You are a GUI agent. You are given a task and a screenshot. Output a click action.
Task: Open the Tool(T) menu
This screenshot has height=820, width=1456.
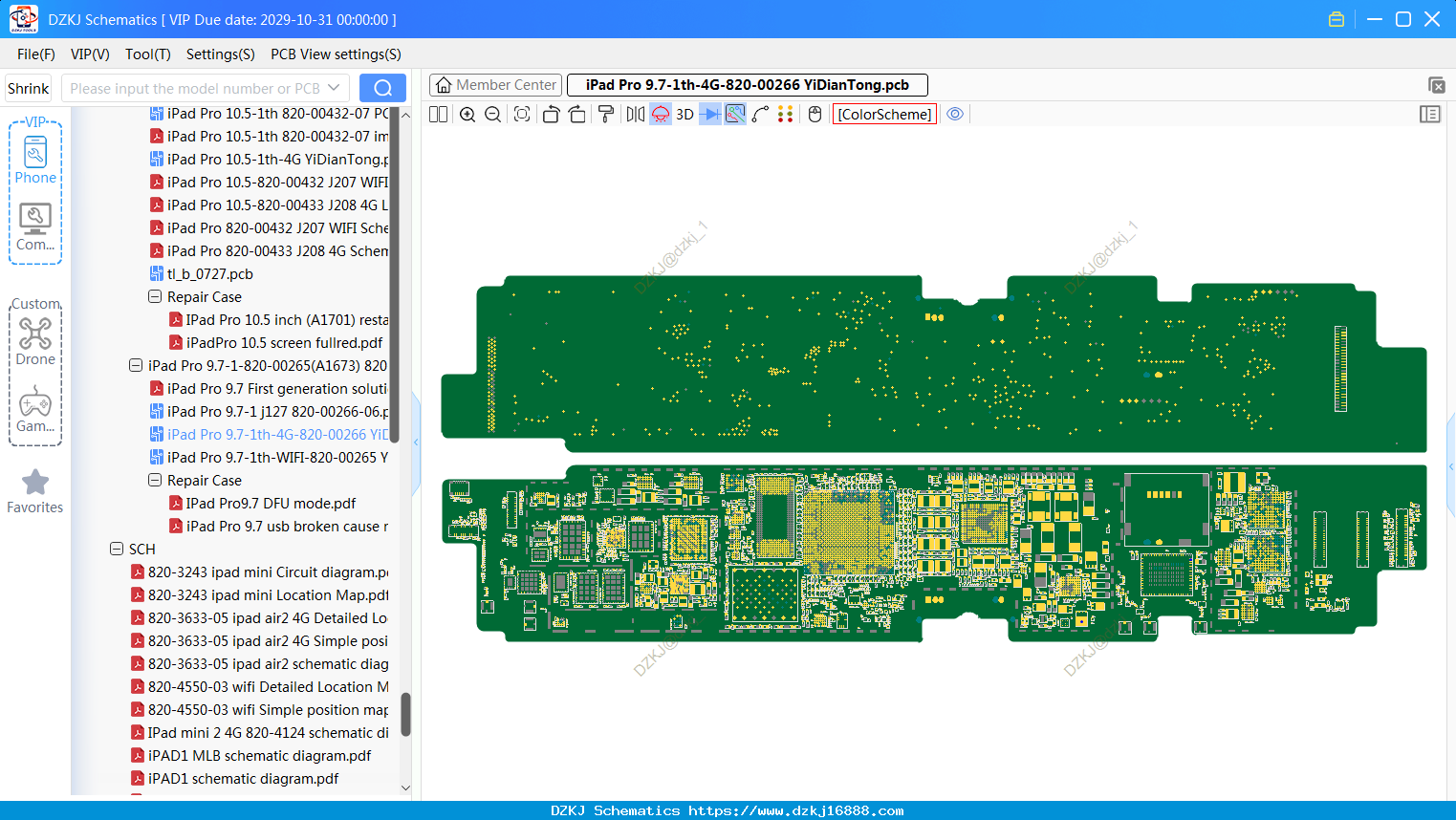(x=148, y=54)
